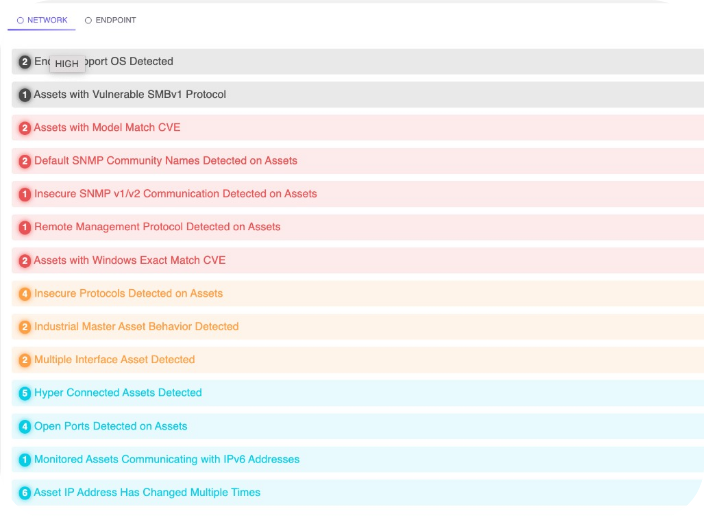Click the count badge on SMBv1 Protocol row
Viewport: 704px width, 520px height.
[25, 95]
